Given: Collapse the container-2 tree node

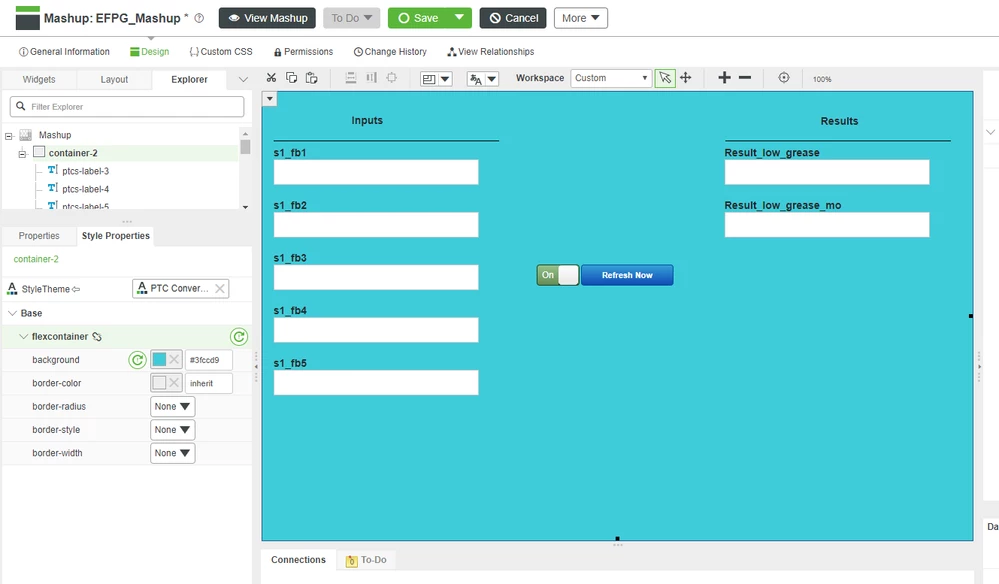Looking at the screenshot, I should [x=22, y=153].
